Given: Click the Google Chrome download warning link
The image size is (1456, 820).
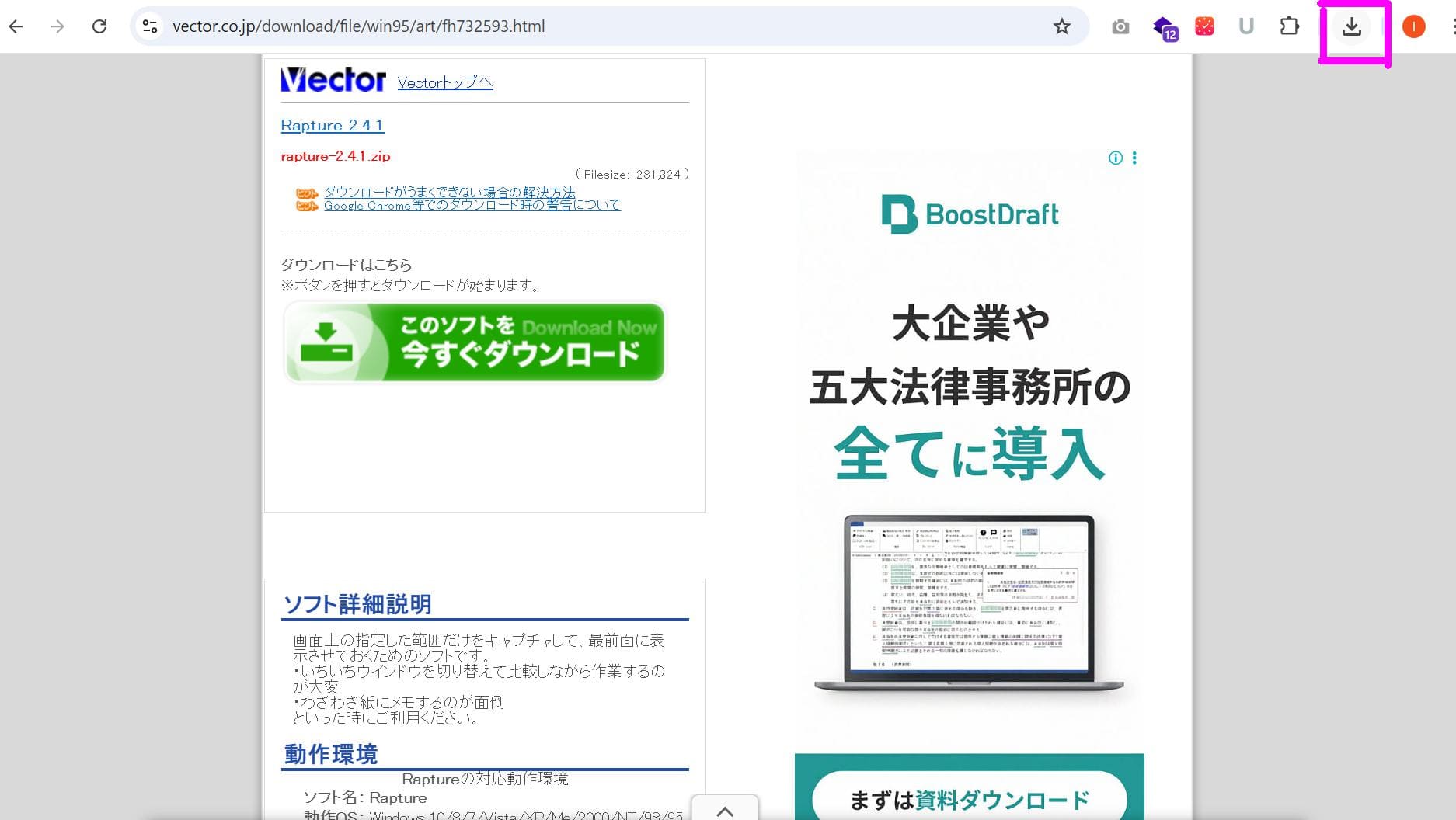Looking at the screenshot, I should [472, 206].
